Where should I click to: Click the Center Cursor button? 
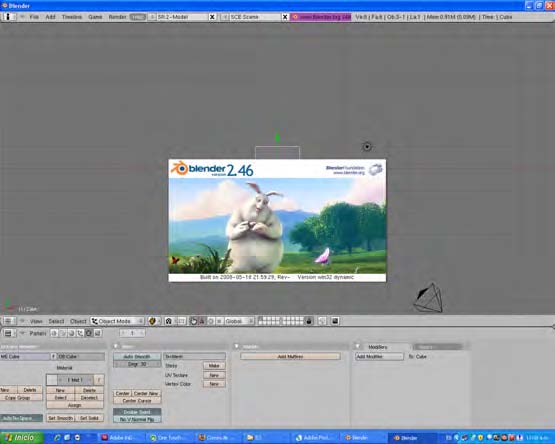137,401
